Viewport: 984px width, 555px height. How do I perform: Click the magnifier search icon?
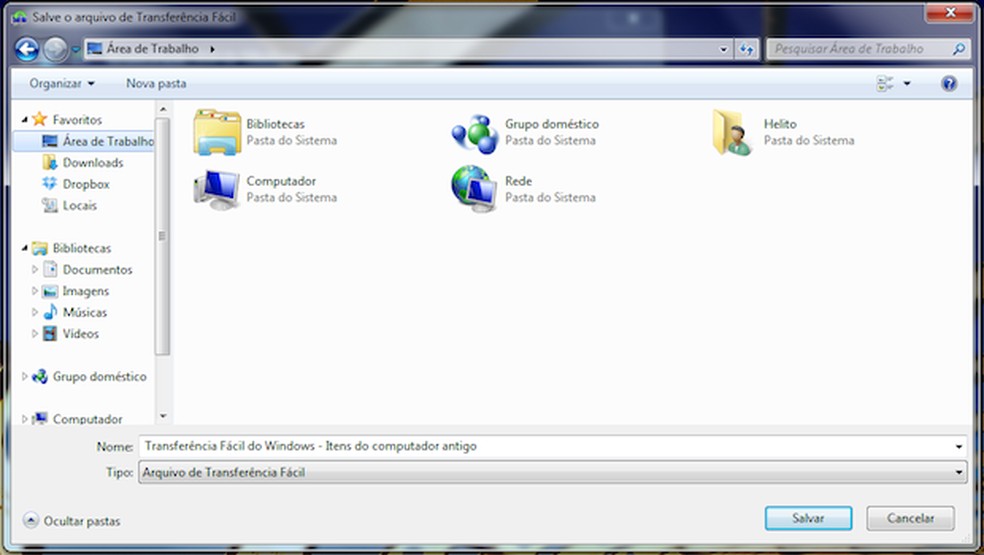click(x=959, y=49)
